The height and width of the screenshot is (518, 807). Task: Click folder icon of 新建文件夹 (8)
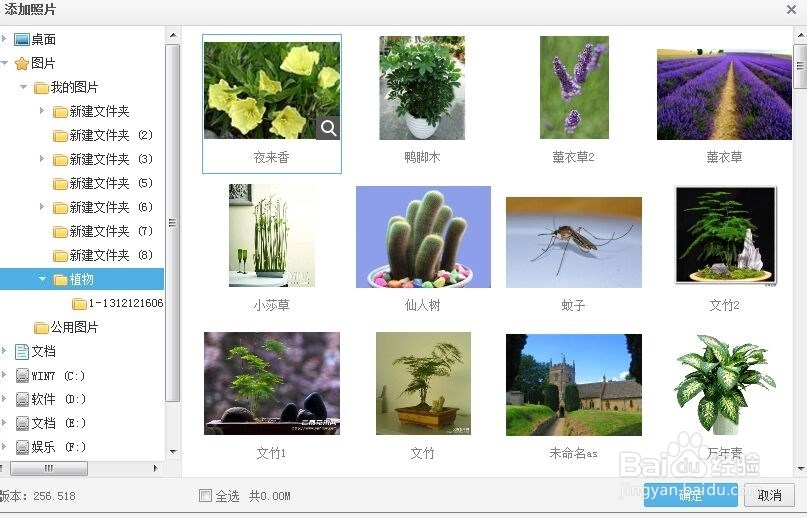pos(60,255)
